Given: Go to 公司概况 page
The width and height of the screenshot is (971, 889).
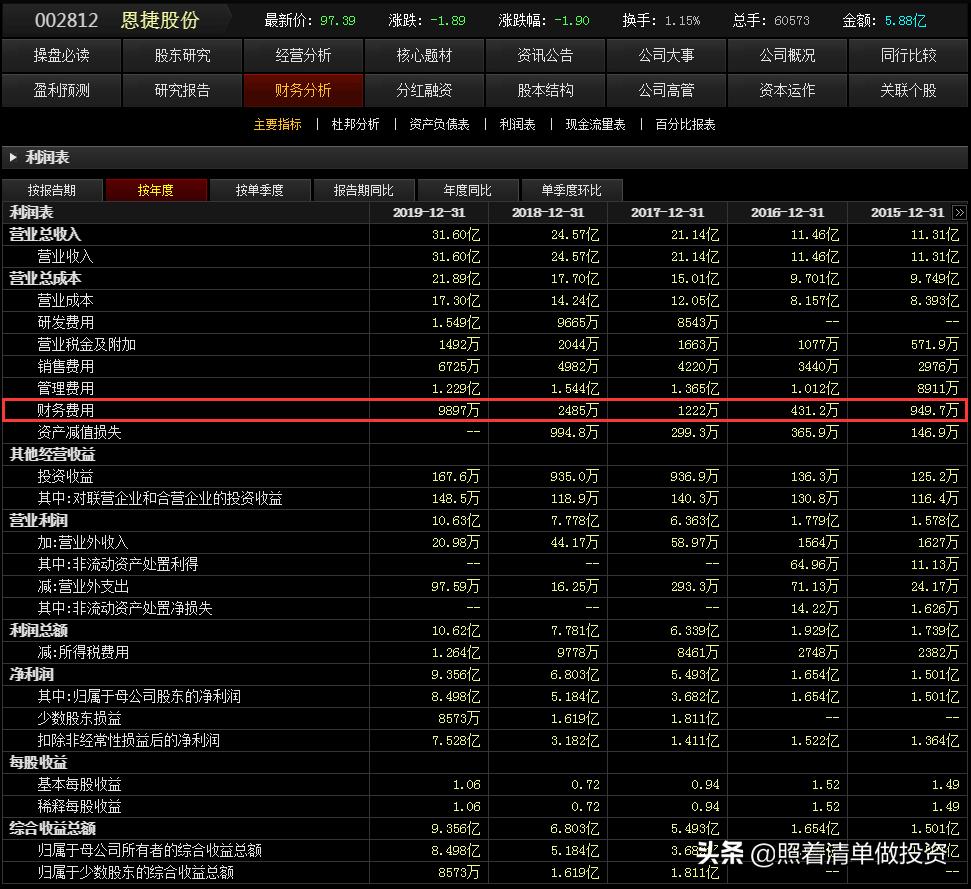Looking at the screenshot, I should pyautogui.click(x=787, y=56).
